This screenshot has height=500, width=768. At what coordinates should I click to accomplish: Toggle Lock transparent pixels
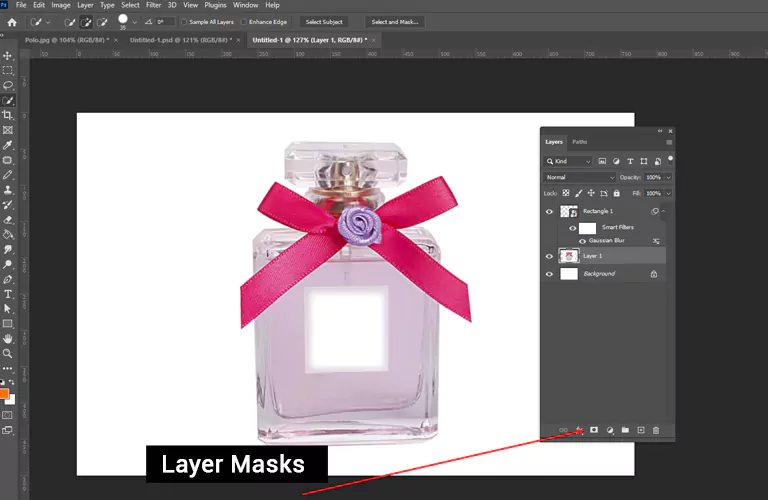pos(566,193)
